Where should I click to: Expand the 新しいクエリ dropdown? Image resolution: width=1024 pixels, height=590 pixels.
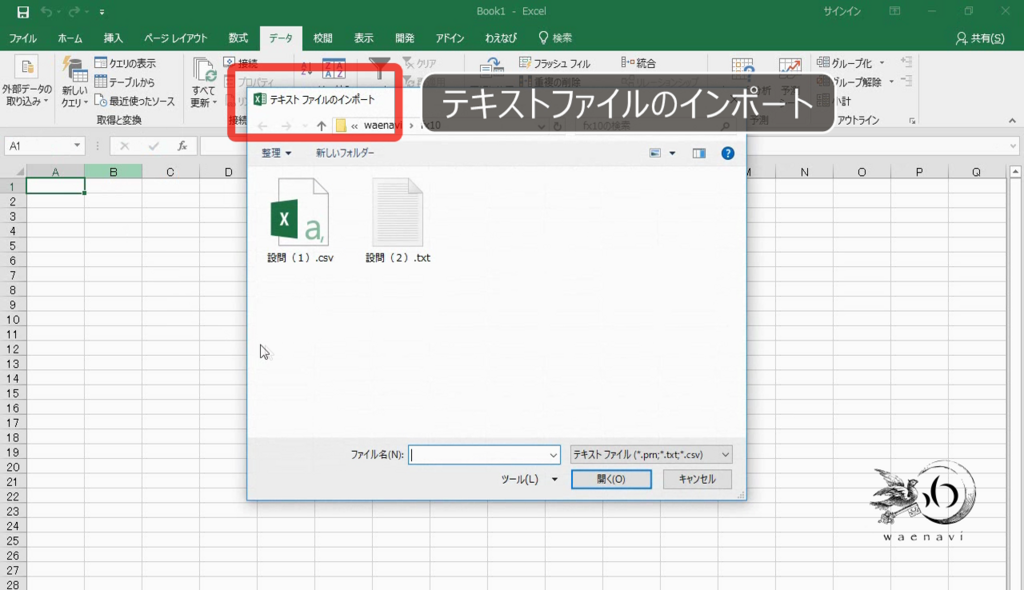coord(74,82)
